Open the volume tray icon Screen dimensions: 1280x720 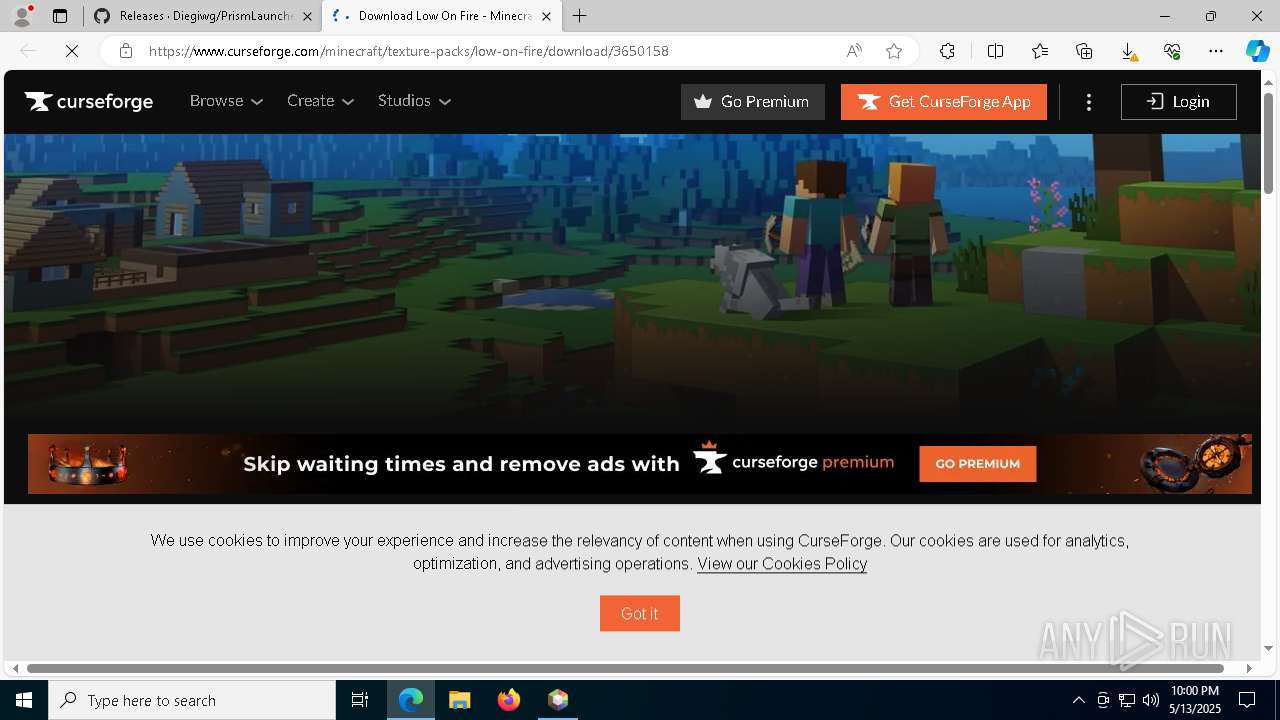tap(1151, 700)
